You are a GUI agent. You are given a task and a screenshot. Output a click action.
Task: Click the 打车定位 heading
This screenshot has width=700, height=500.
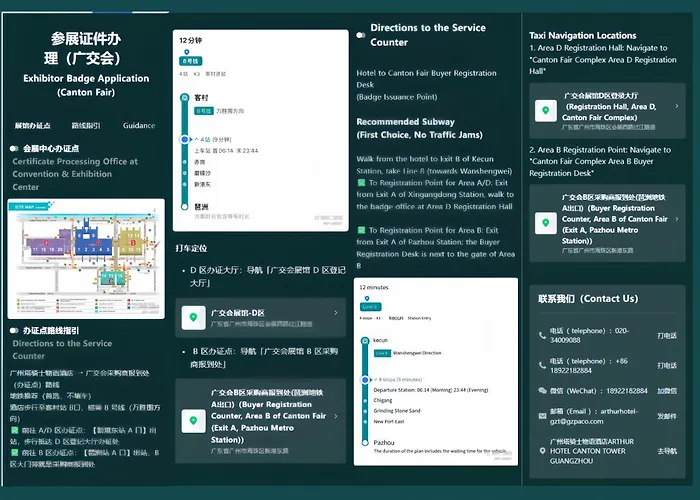point(191,249)
